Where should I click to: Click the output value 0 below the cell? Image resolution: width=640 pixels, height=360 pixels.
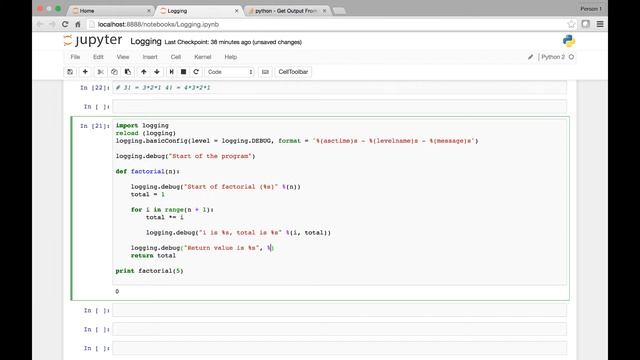[x=117, y=291]
